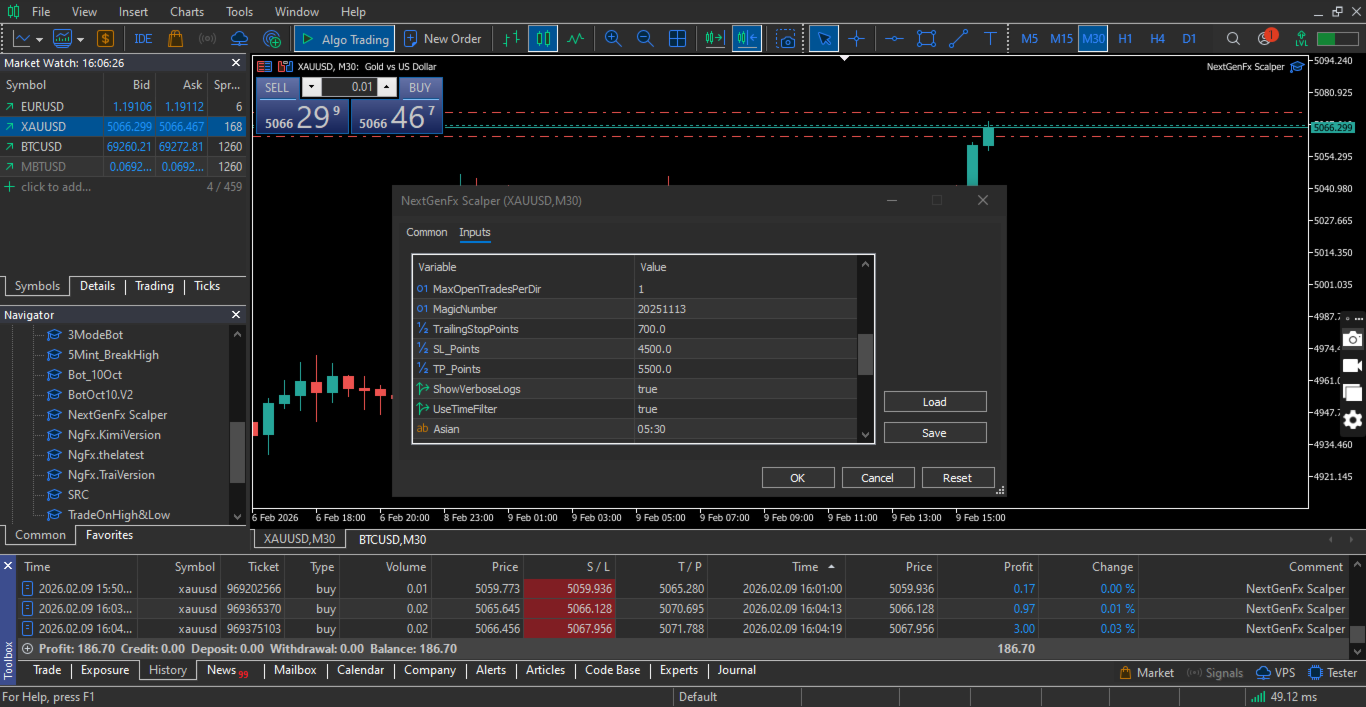Viewport: 1366px width, 707px height.
Task: Zoom out of the chart
Action: 645,39
